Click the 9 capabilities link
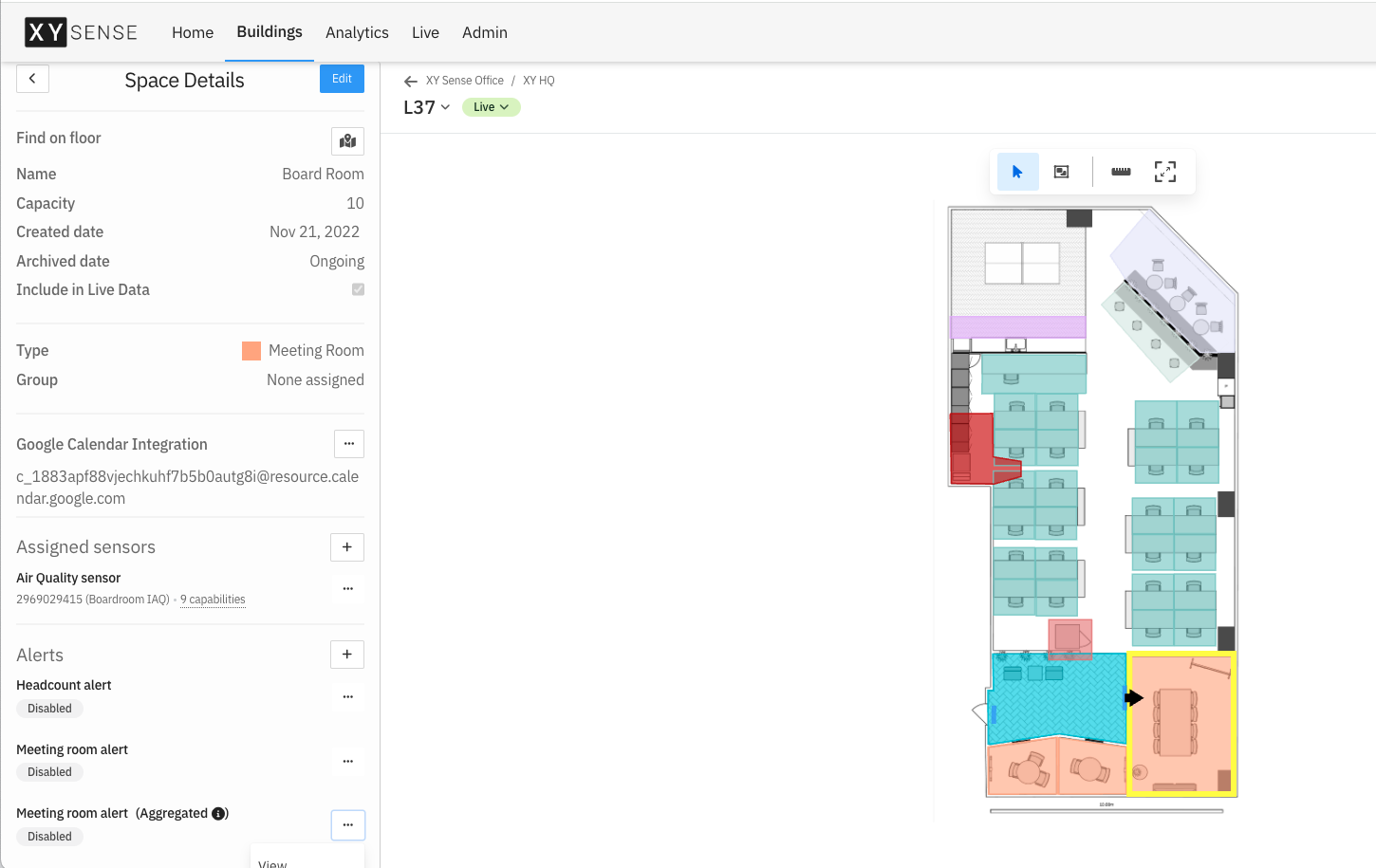 (213, 600)
